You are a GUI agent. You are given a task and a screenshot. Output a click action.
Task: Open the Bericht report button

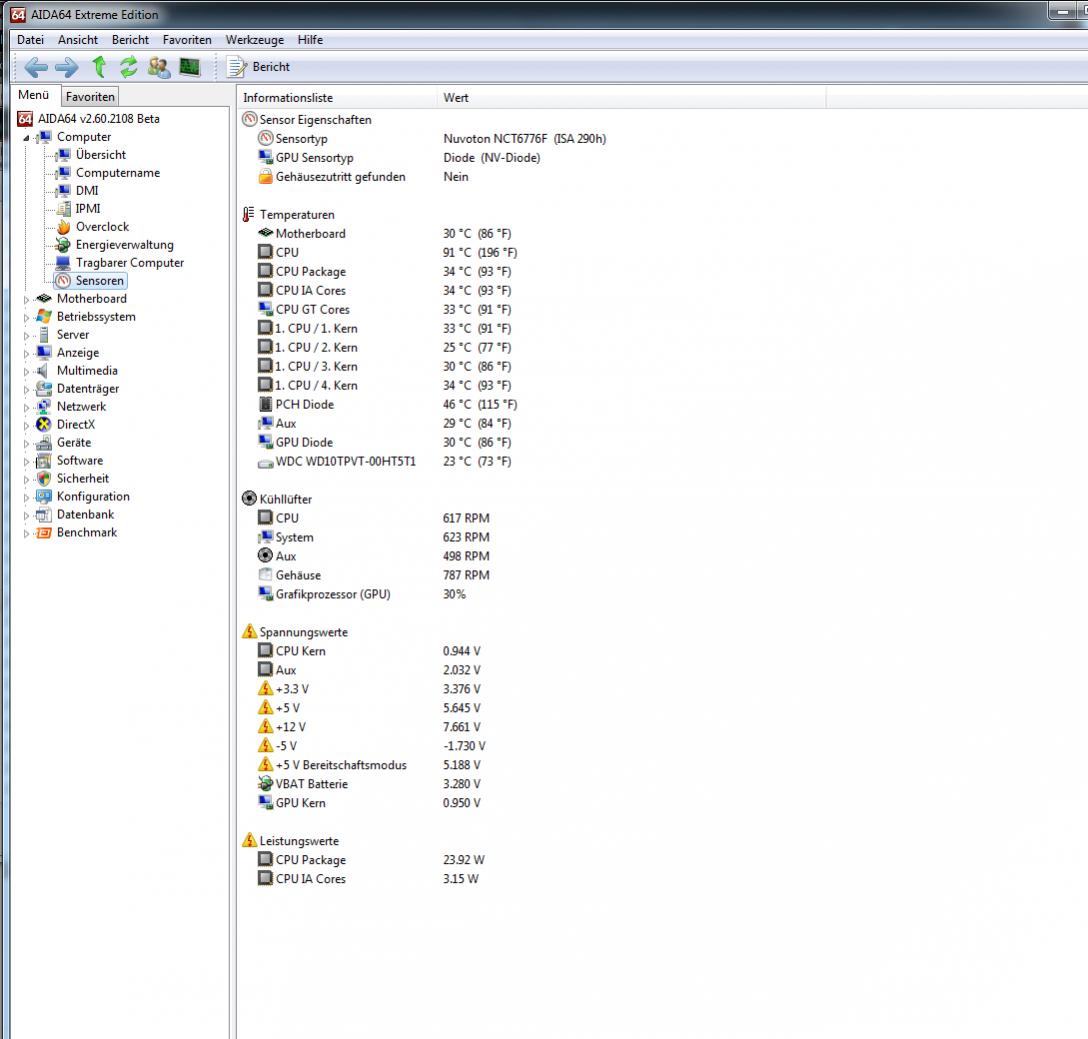(259, 67)
